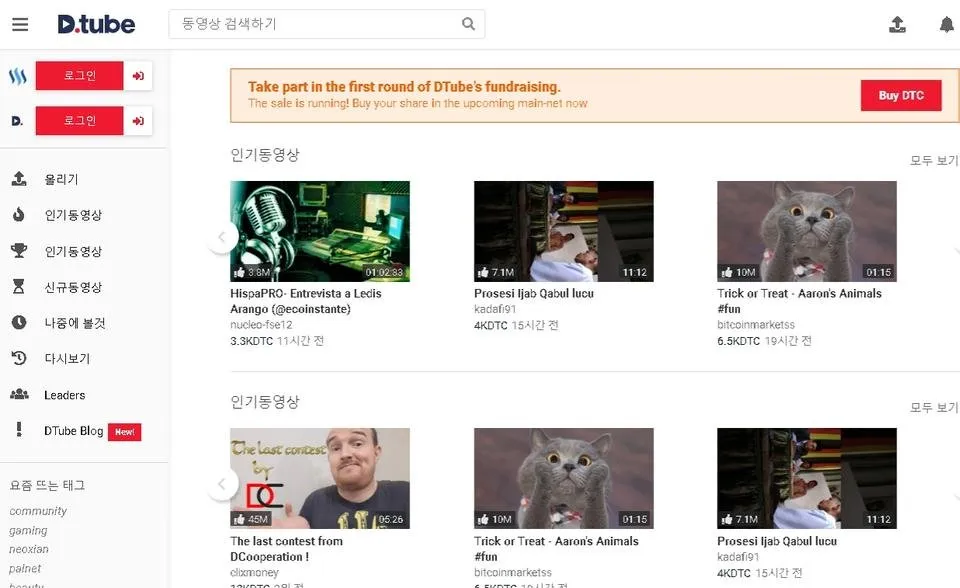Open The last contest thumbnail
The width and height of the screenshot is (960, 588).
320,478
